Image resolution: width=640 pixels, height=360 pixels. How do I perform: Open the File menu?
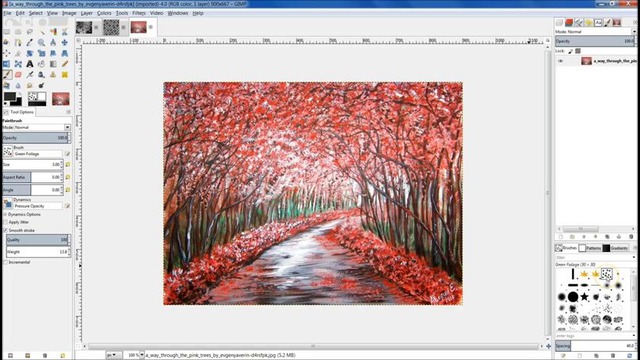[x=7, y=13]
